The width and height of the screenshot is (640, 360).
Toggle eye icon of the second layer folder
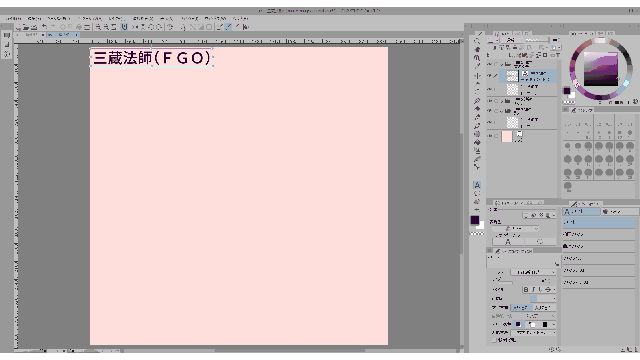[489, 101]
